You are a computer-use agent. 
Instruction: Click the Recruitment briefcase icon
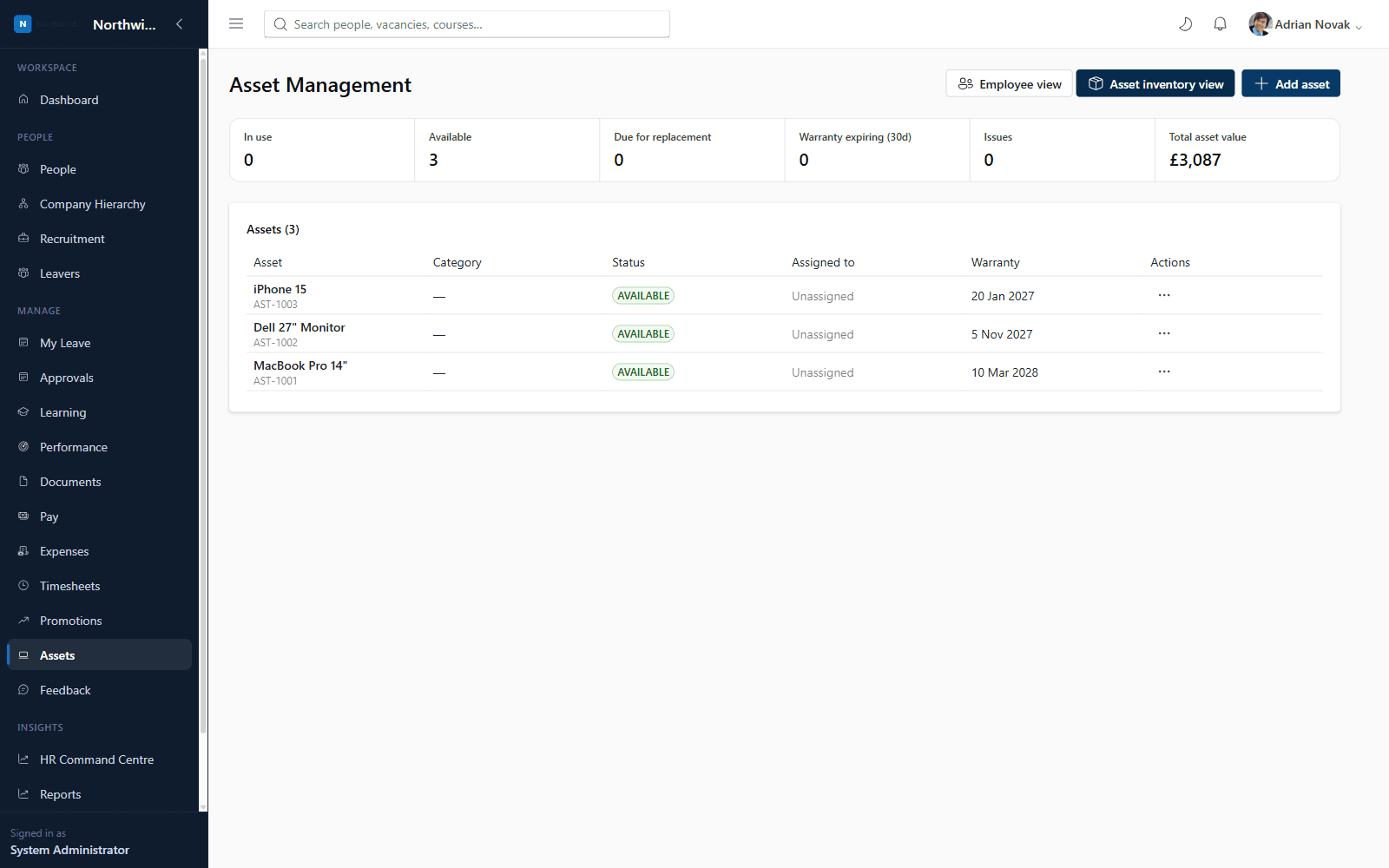[x=23, y=239]
